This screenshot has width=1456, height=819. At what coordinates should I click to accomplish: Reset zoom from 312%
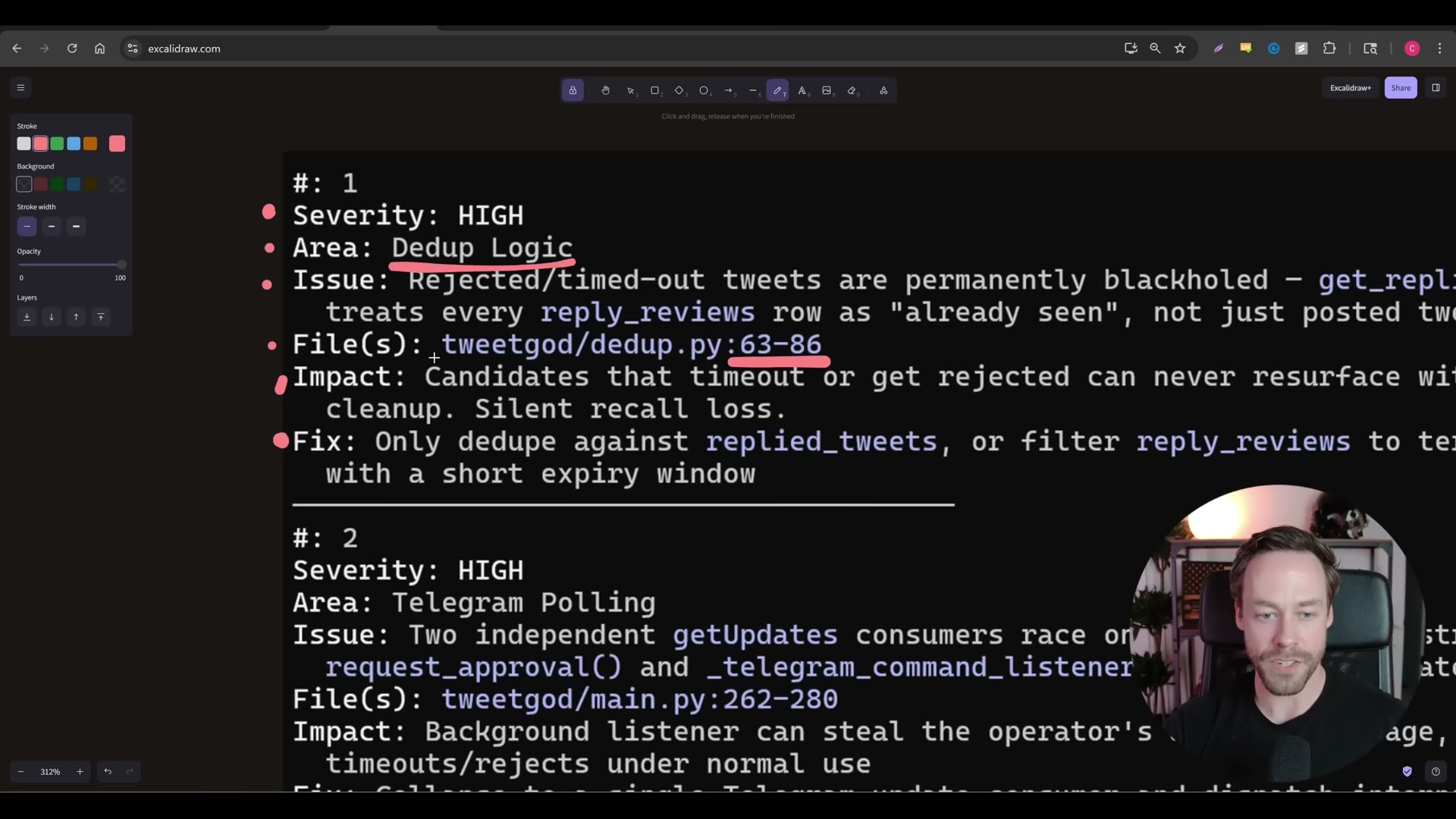pos(50,771)
